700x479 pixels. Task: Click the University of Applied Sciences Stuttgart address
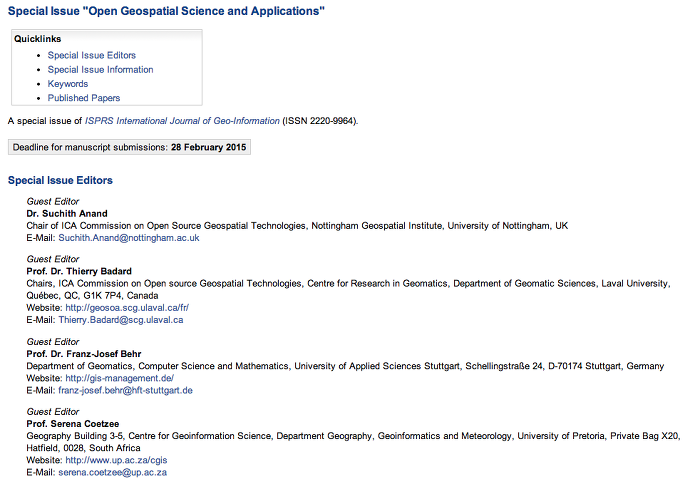coord(345,366)
